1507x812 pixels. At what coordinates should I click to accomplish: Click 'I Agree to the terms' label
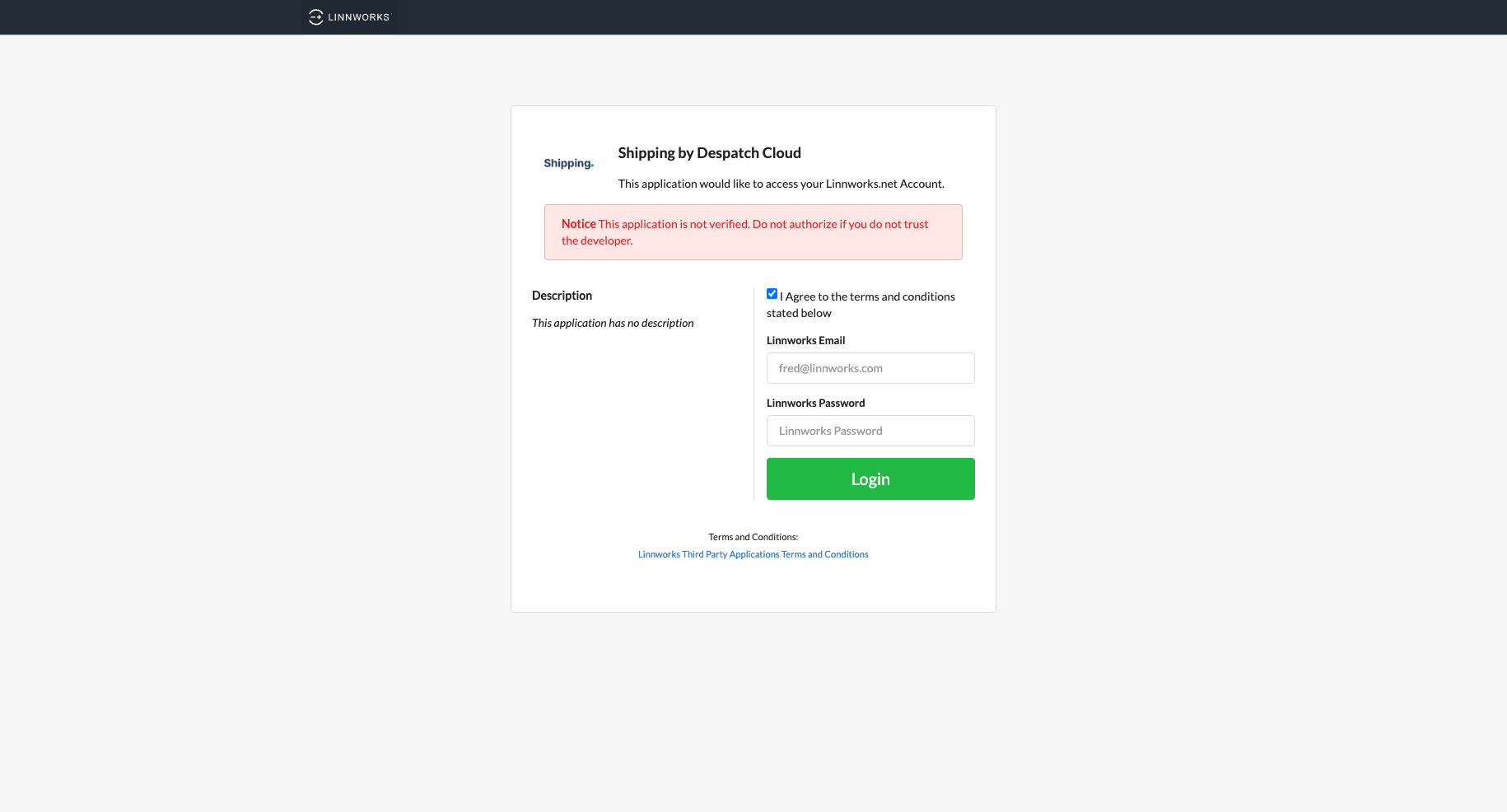pos(861,305)
